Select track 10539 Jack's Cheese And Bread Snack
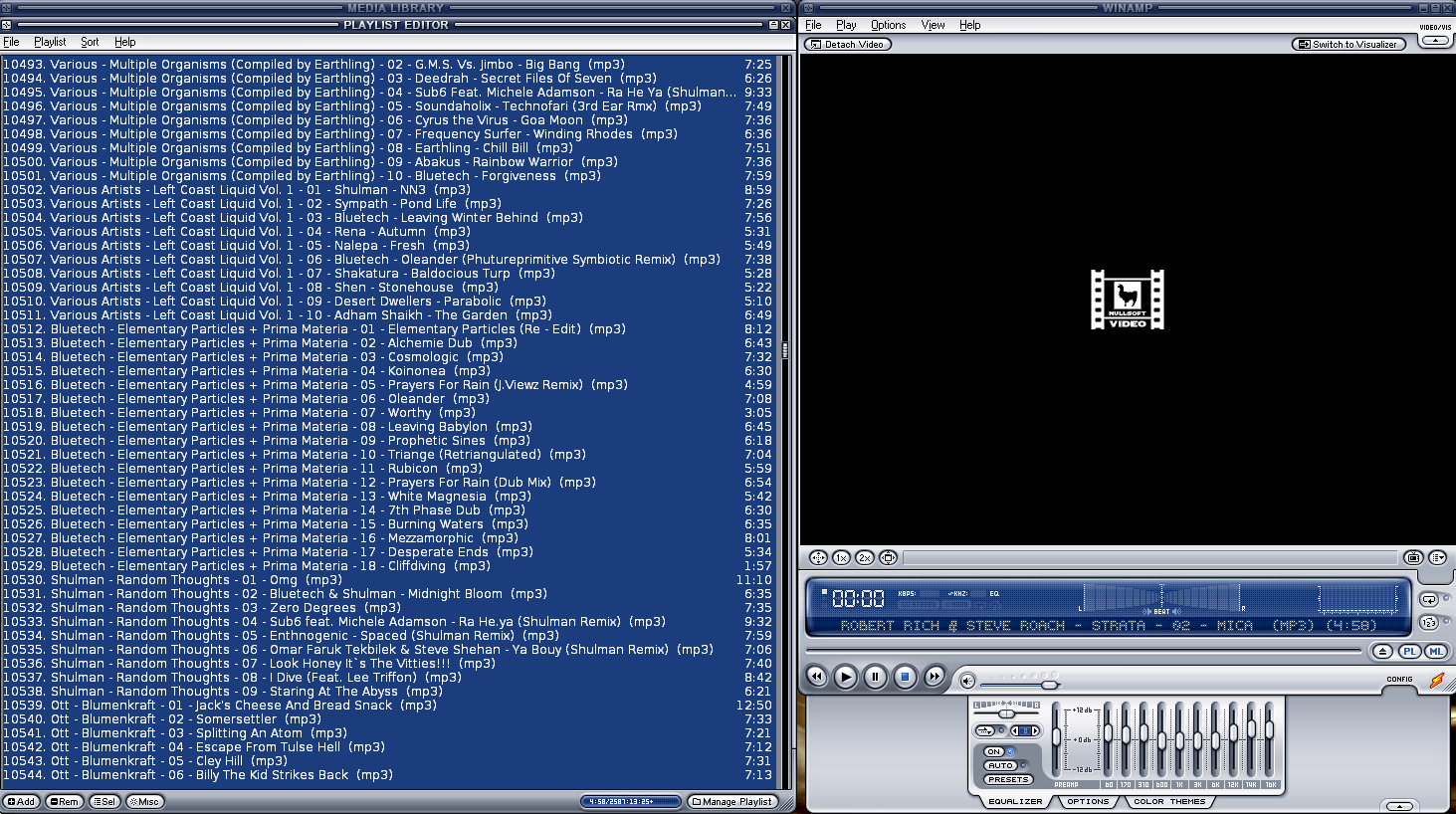The image size is (1456, 814). [x=389, y=706]
